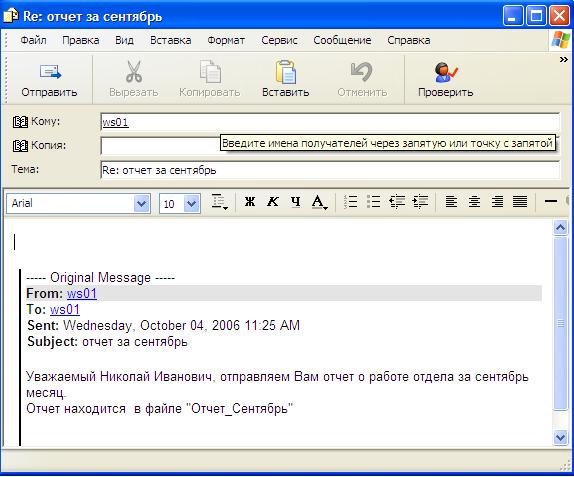Viewport: 574px width, 477px height.
Task: Open the Вставка menu
Action: tap(171, 40)
